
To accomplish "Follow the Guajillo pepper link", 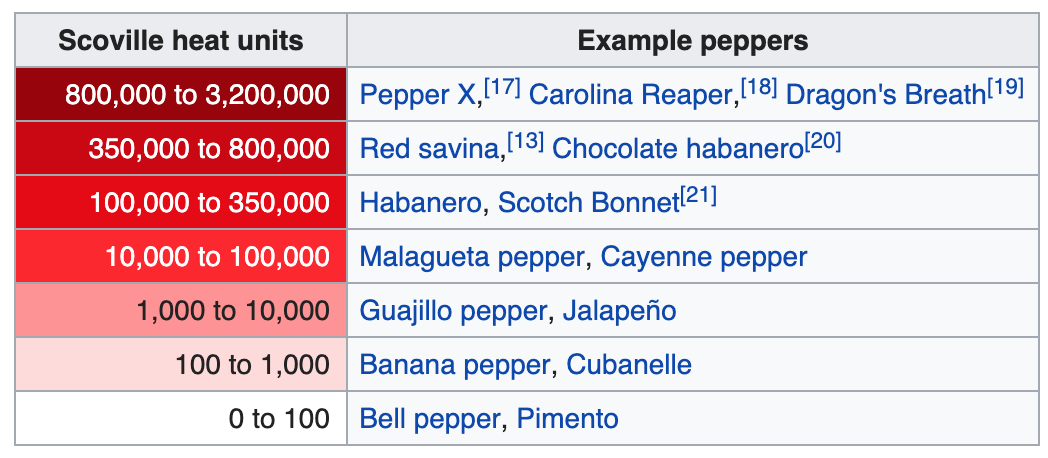I will [454, 311].
